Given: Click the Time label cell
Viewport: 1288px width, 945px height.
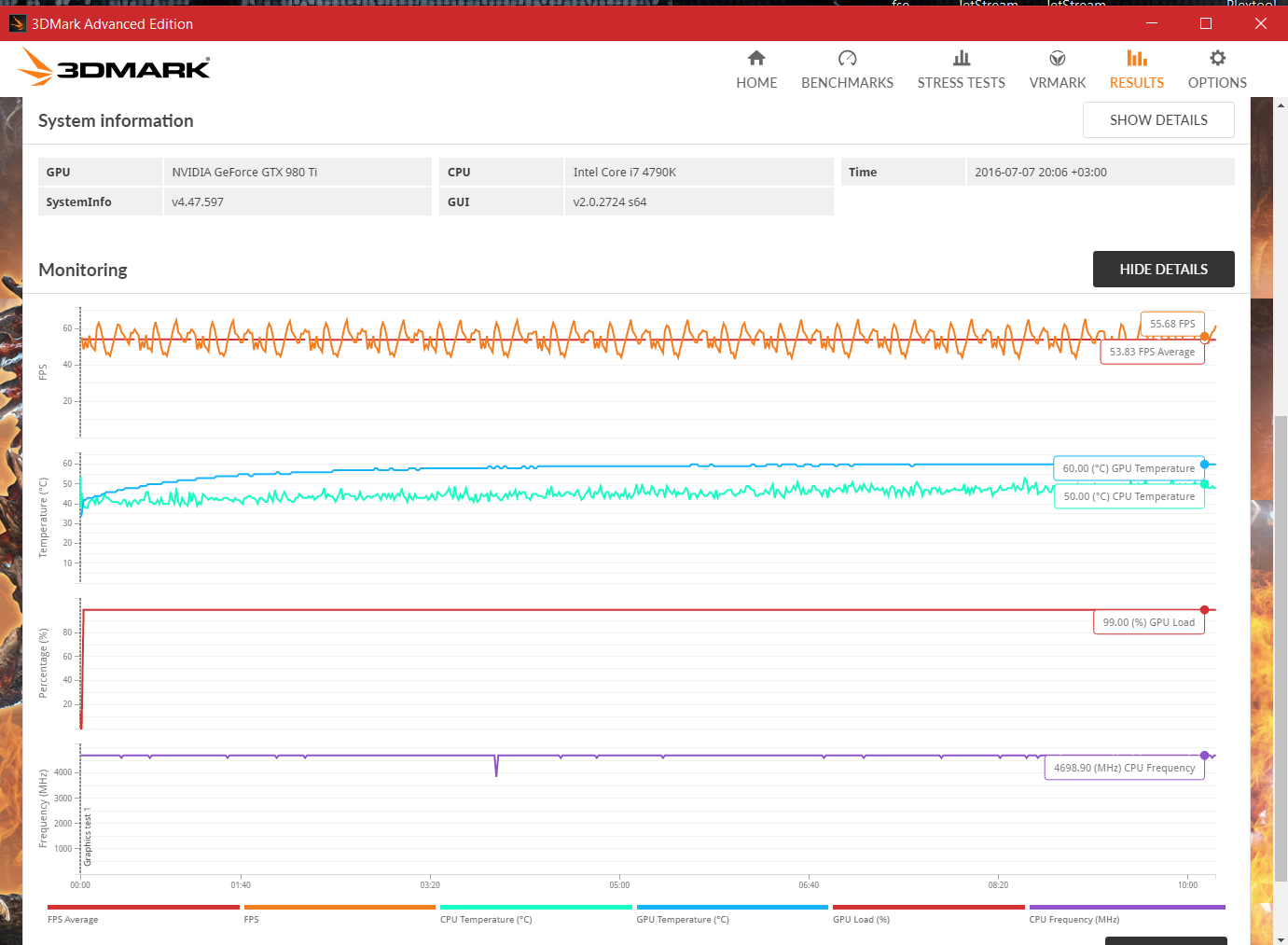Looking at the screenshot, I should click(903, 173).
